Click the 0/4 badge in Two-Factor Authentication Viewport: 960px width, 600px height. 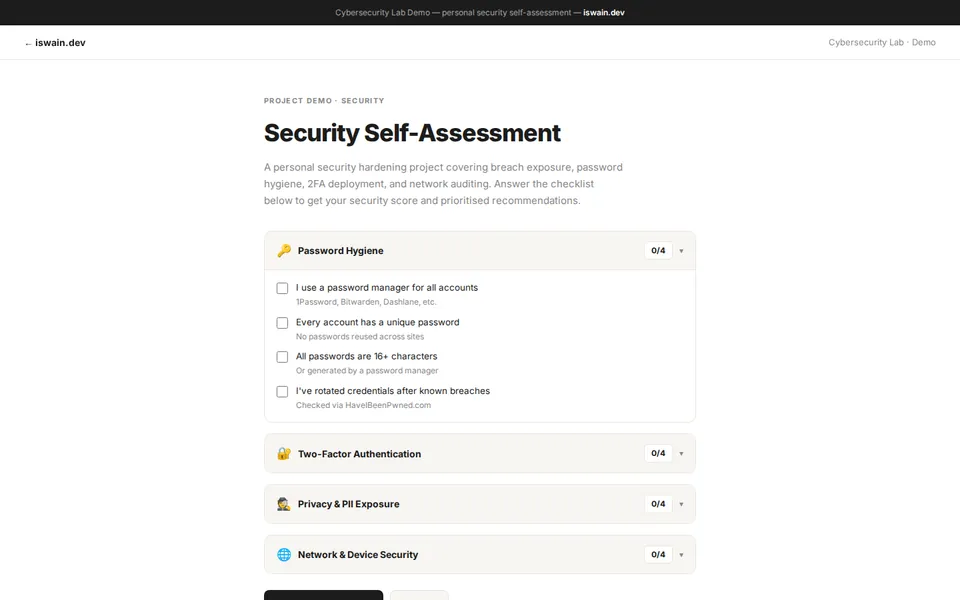tap(658, 453)
